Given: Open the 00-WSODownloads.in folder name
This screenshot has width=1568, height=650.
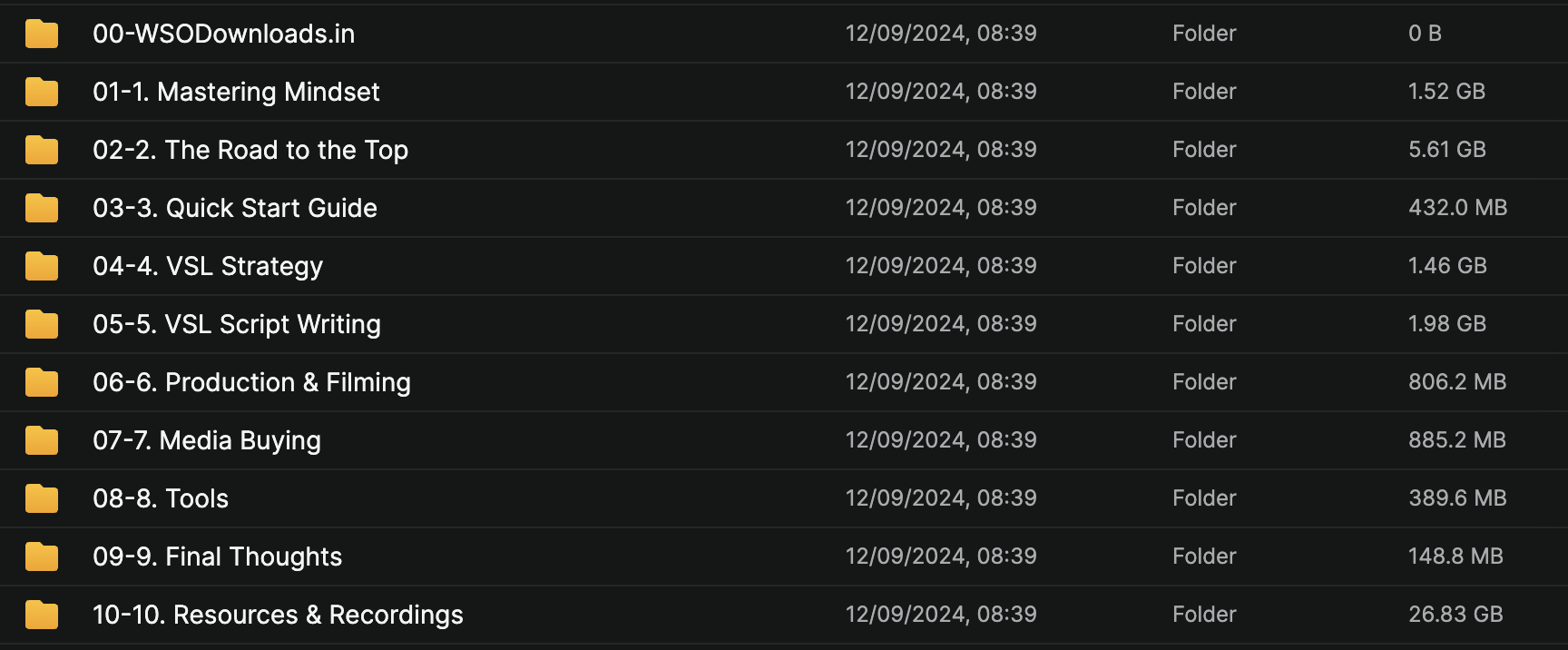Looking at the screenshot, I should click(223, 34).
